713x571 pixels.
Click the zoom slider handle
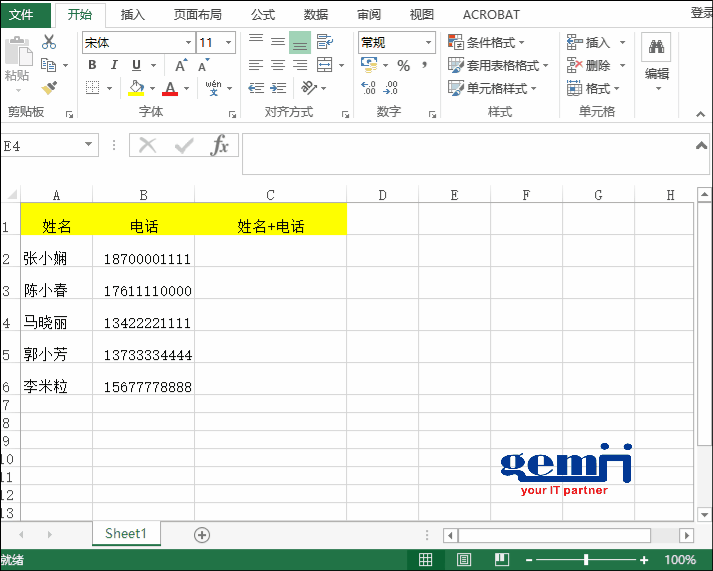586,560
